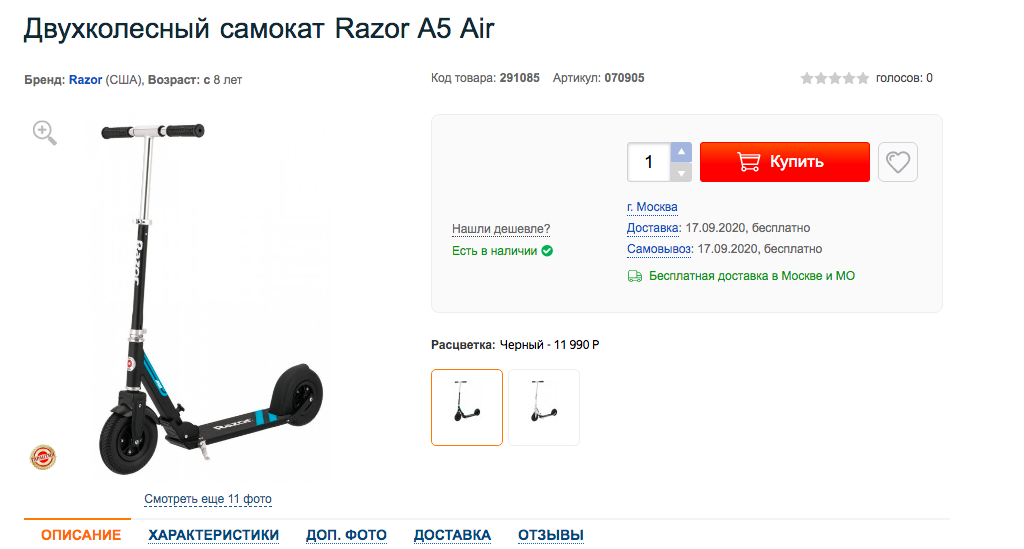Screen dimensions: 1024x549
Task: Click the magnifier zoom icon on photo
Action: (44, 133)
